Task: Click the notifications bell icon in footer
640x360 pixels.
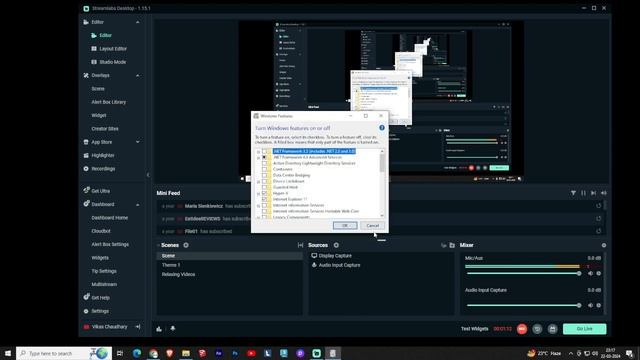Action: [x=173, y=329]
